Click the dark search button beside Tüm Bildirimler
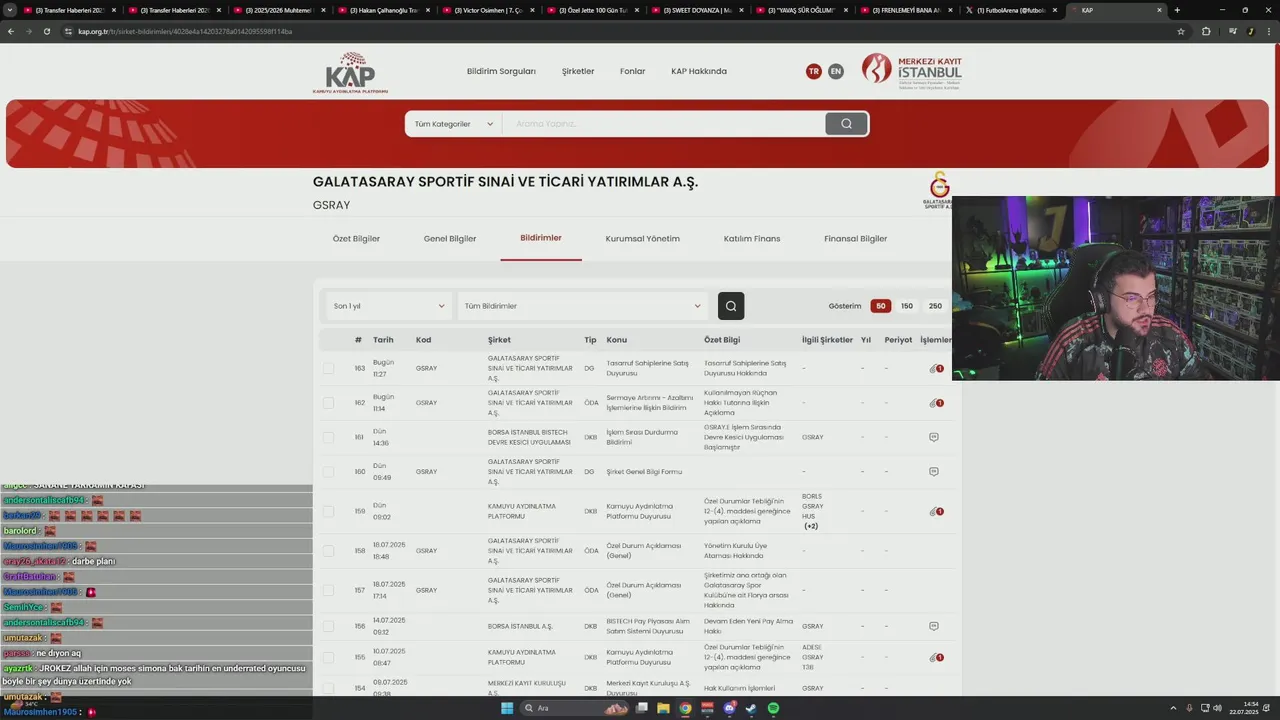Viewport: 1280px width, 720px height. (731, 306)
